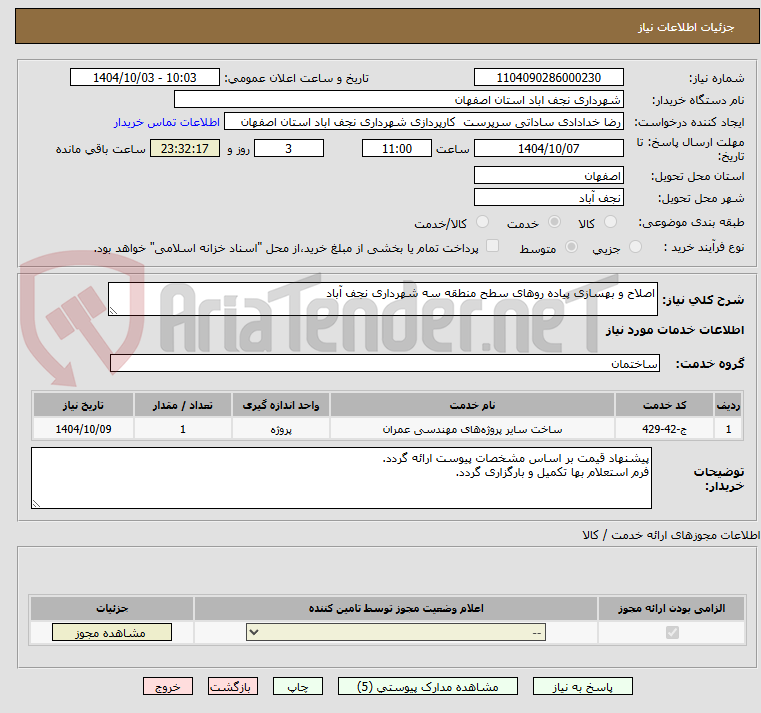Screen dimensions: 761x713
Task: Click the 'شماره نیاز' number field
Action: point(549,78)
